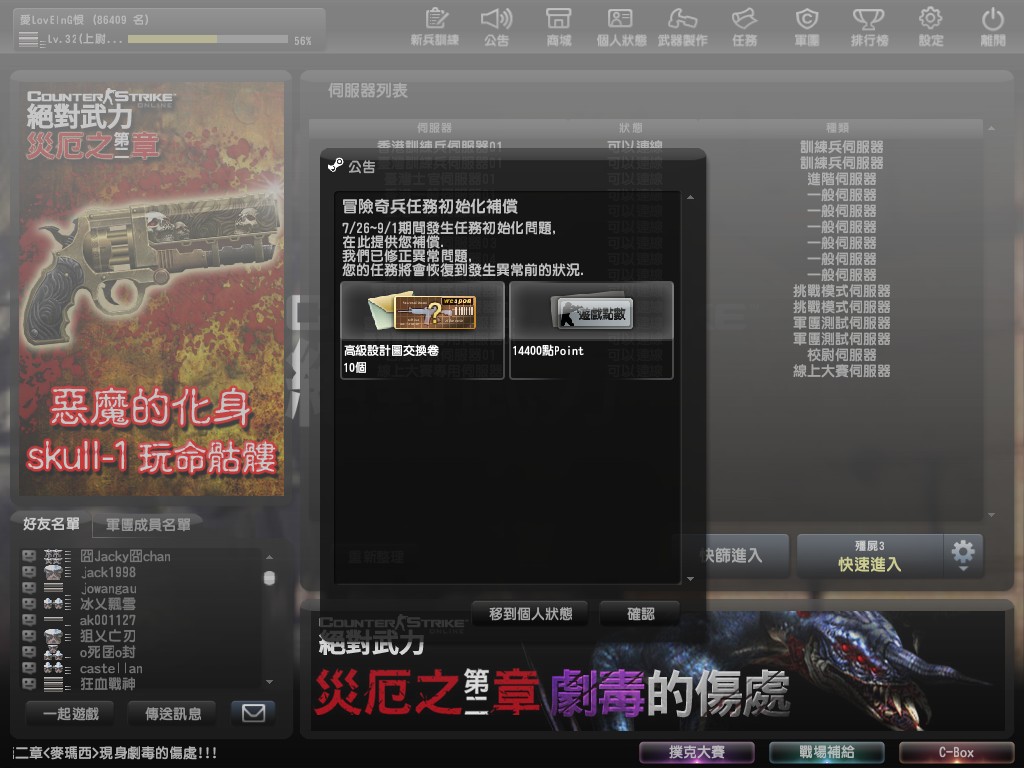Click 14400點Point game points reward

pyautogui.click(x=591, y=330)
